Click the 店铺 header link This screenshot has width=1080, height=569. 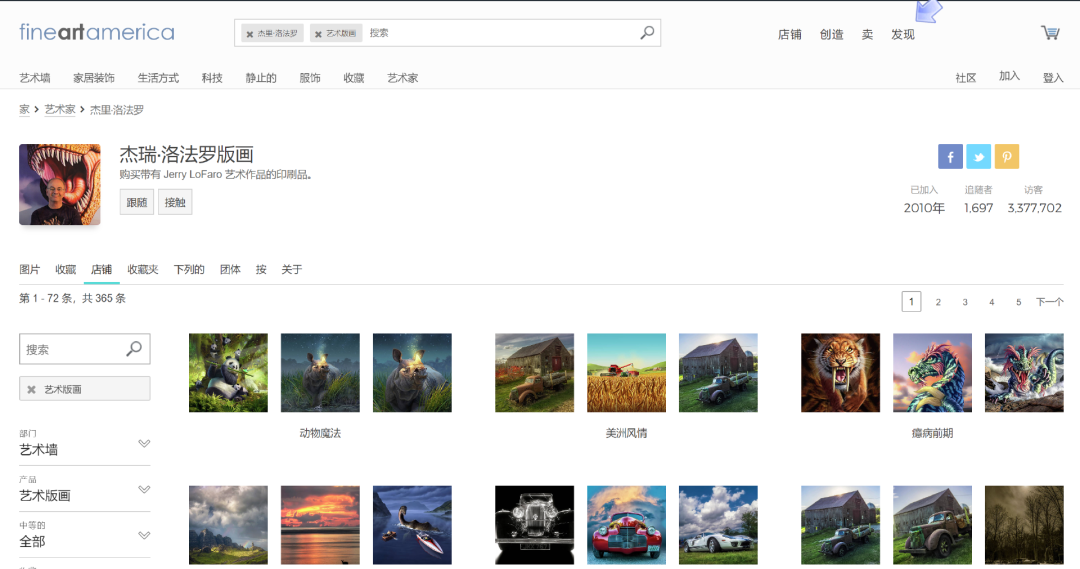(789, 34)
